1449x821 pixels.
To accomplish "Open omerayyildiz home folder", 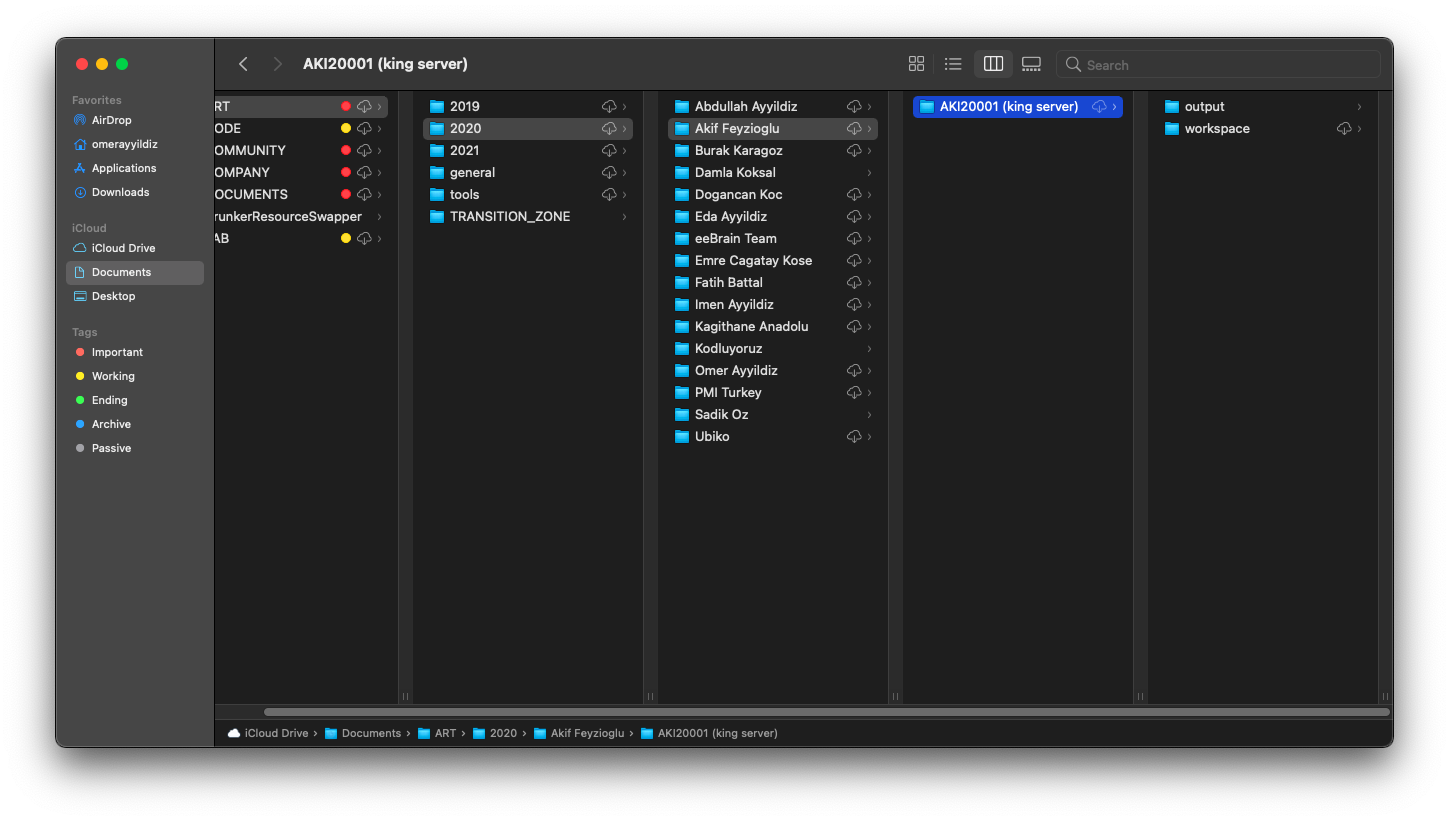I will tap(135, 144).
